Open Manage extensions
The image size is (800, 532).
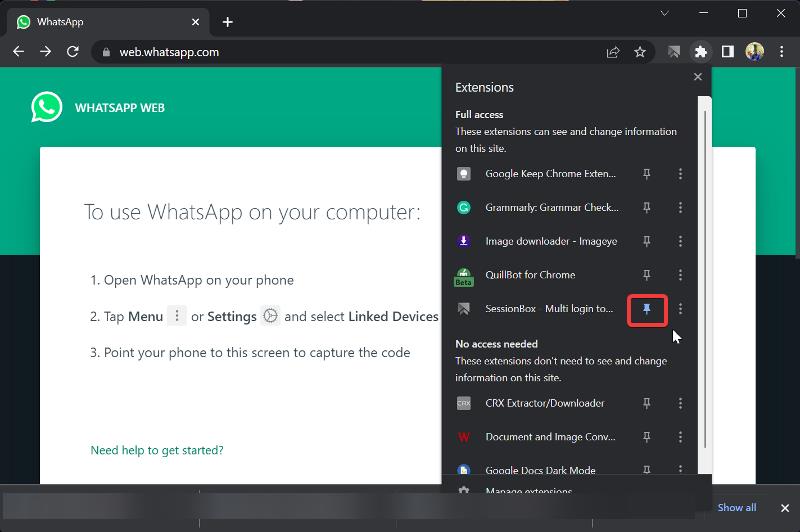click(529, 491)
